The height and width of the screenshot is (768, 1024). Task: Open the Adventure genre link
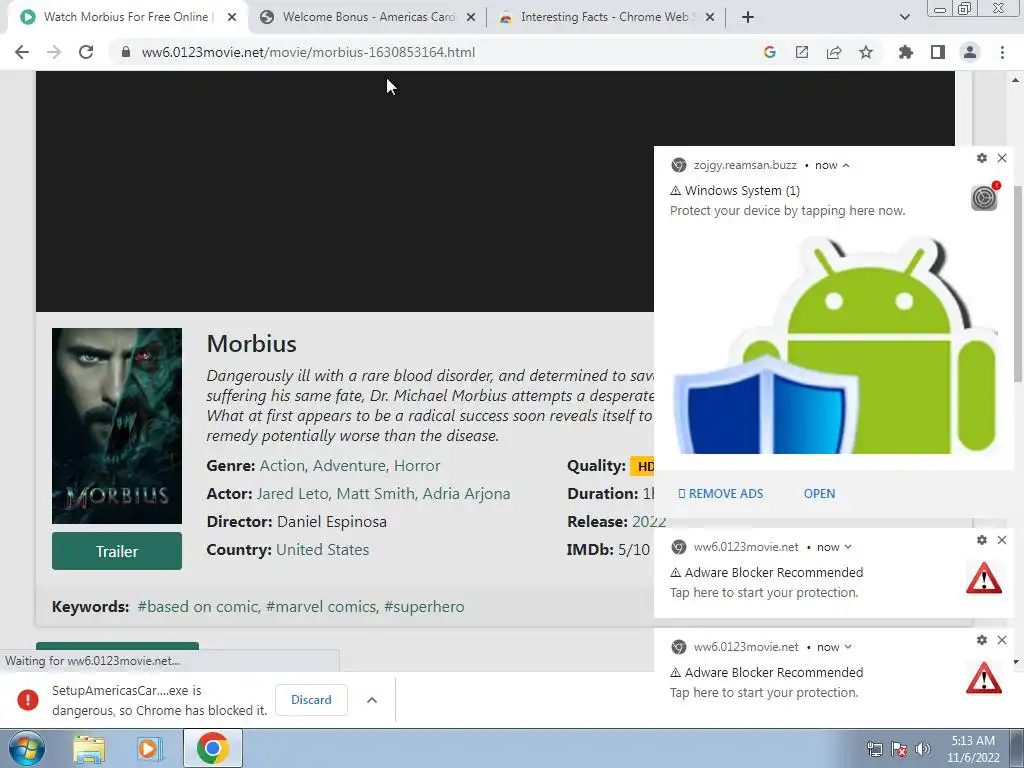point(349,466)
